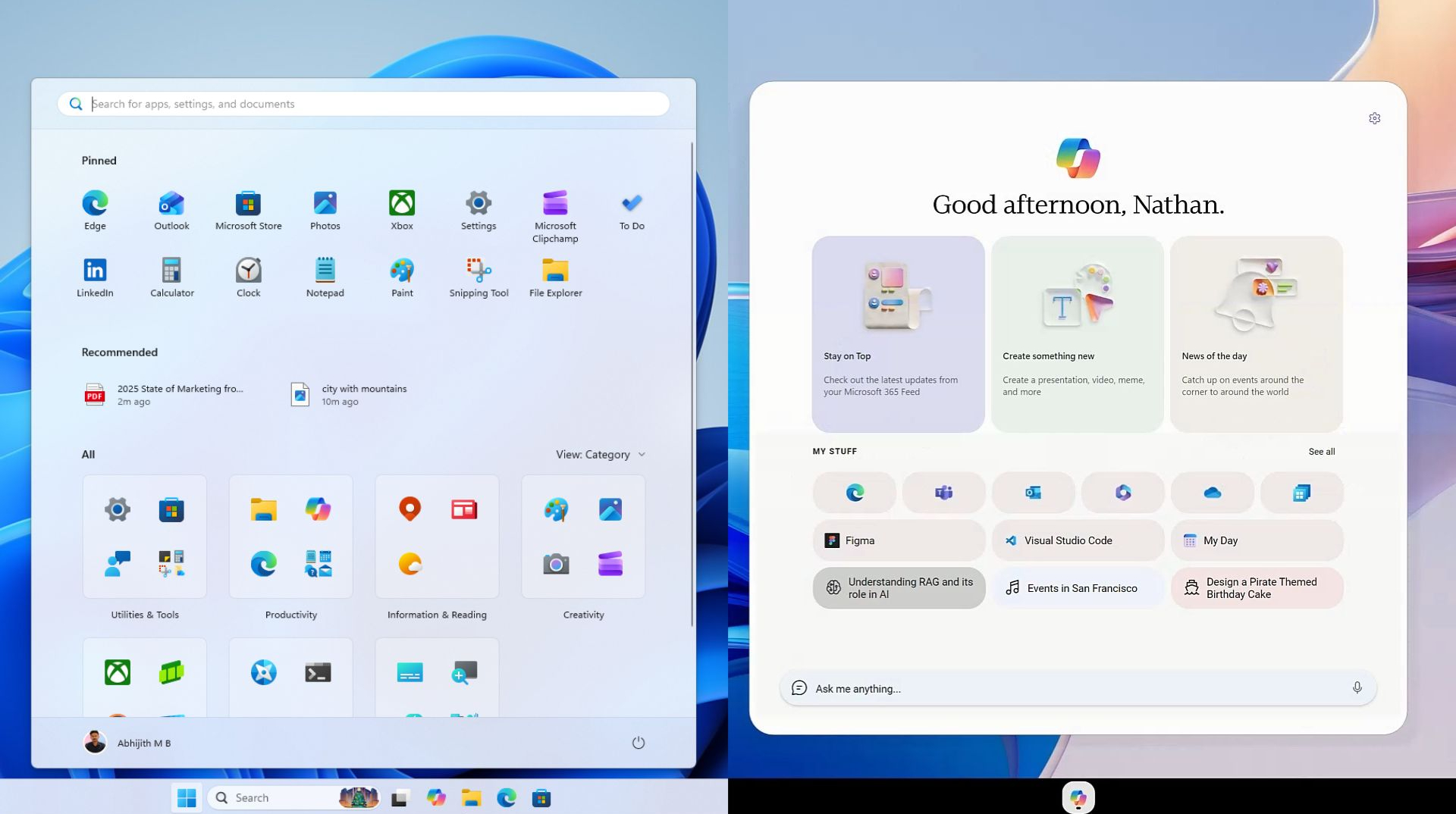Open the Figma item in My Stuff
This screenshot has height=814, width=1456.
[x=899, y=540]
